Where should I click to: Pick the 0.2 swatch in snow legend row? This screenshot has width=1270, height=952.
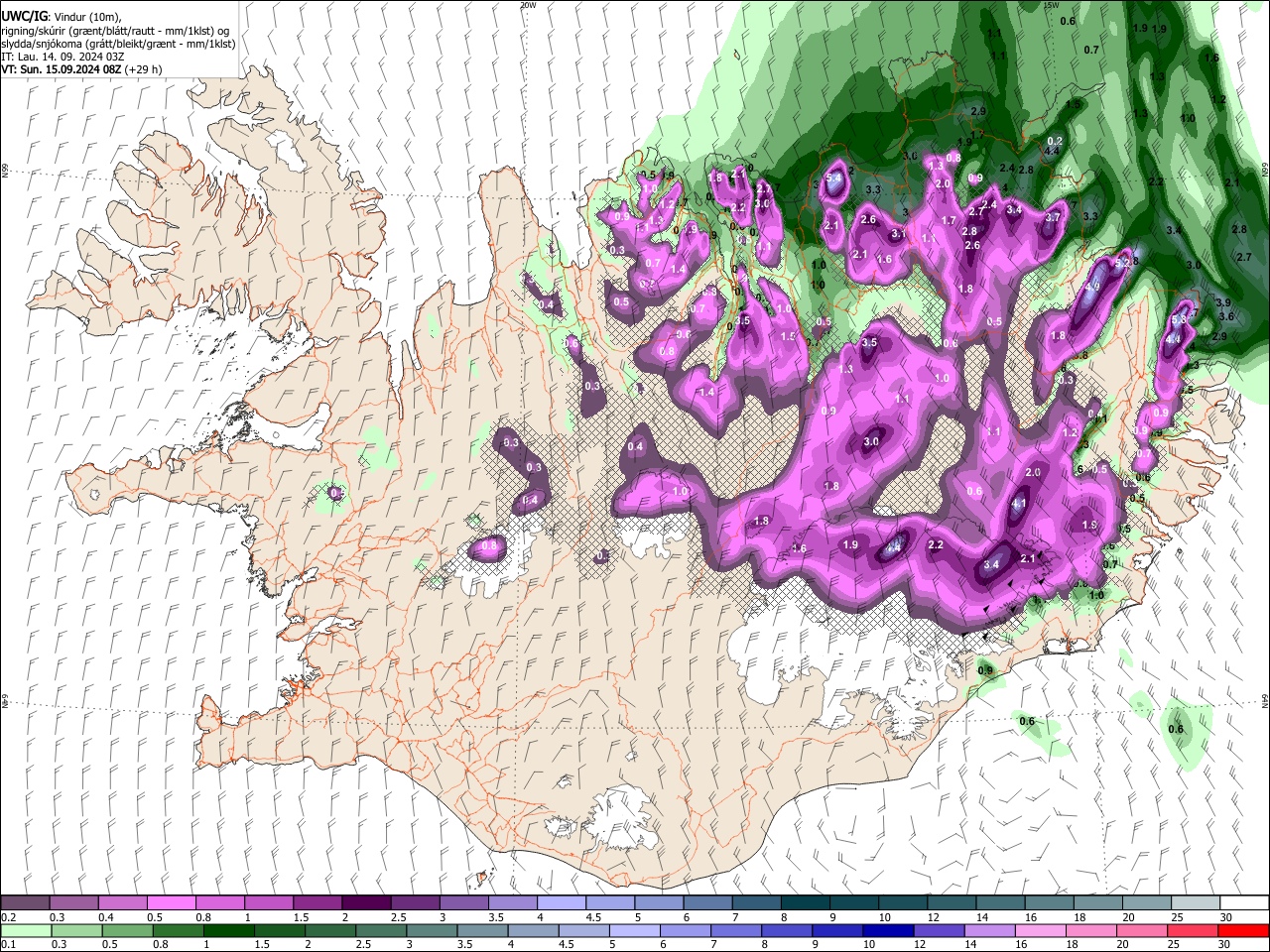[x=25, y=903]
